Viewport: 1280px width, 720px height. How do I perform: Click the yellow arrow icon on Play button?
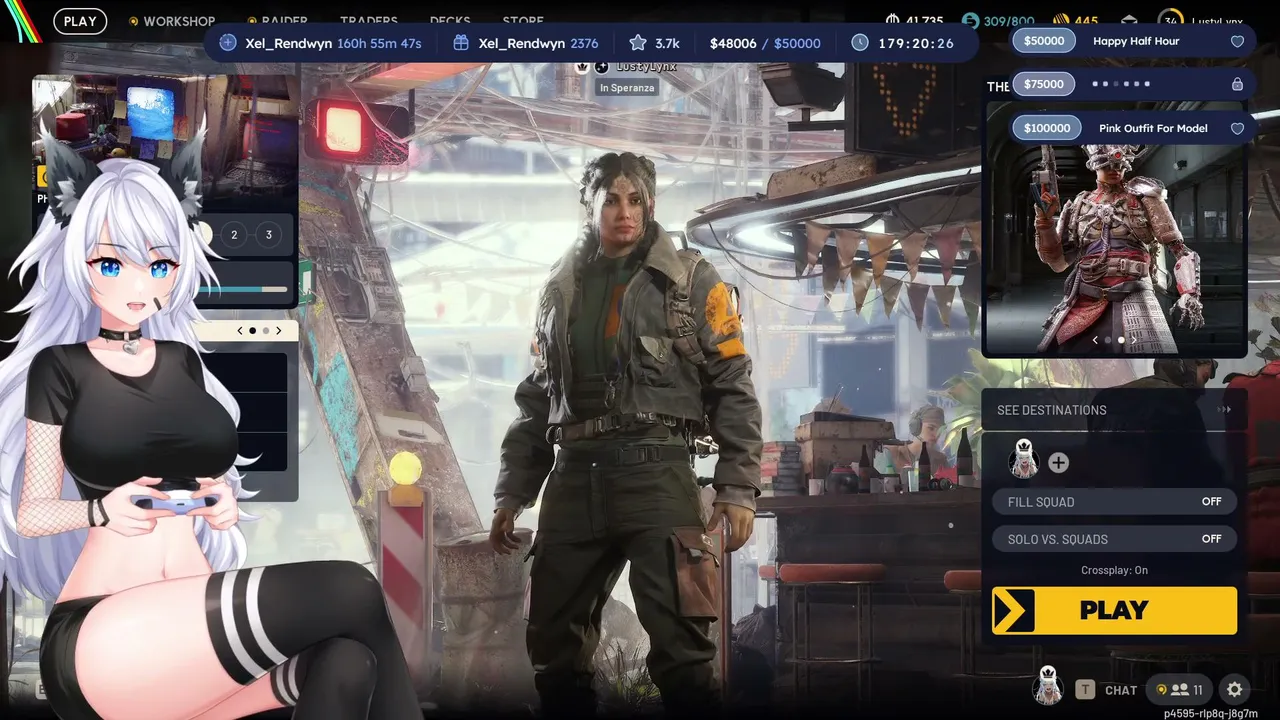[1013, 610]
